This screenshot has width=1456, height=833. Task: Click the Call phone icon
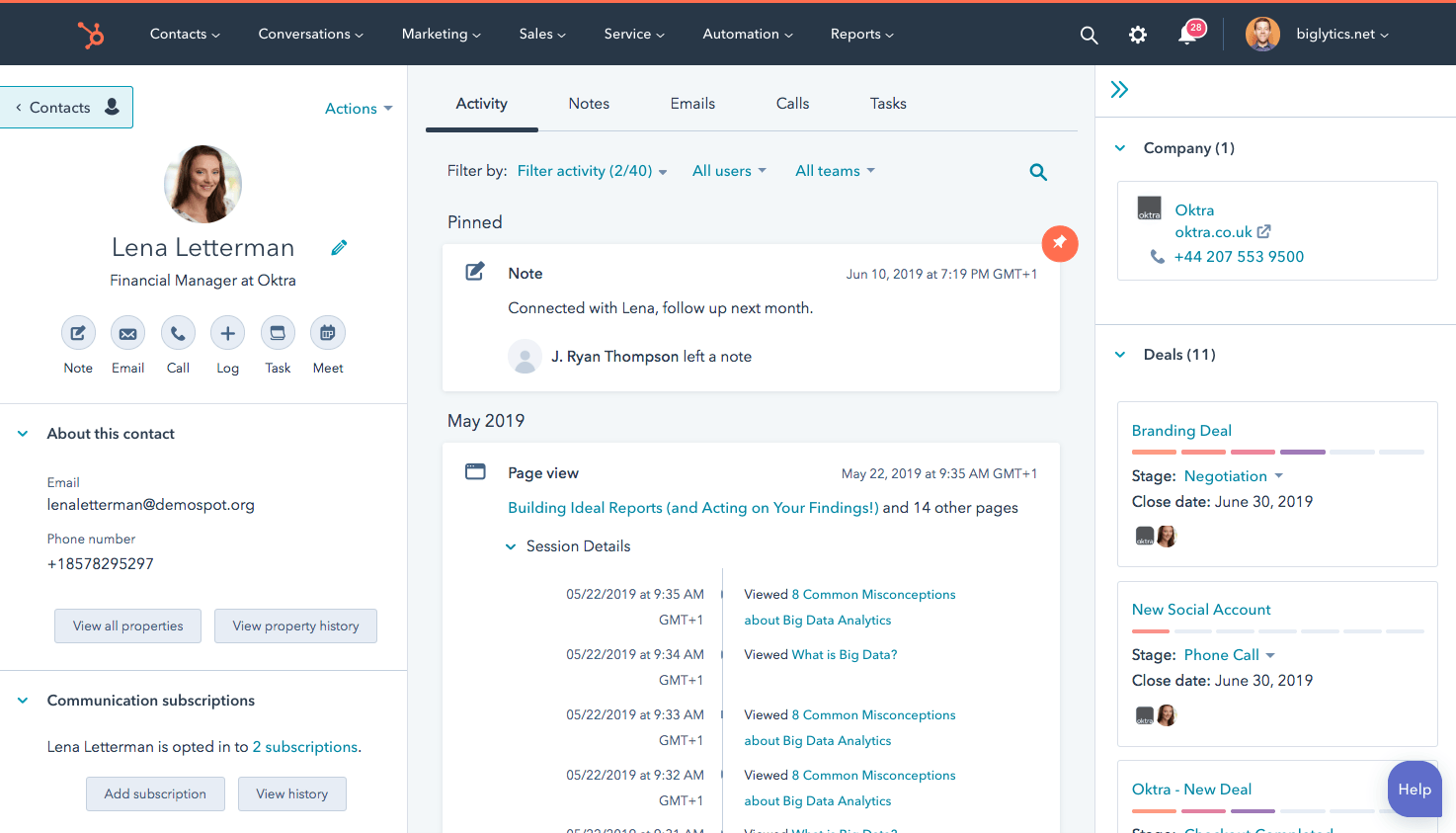[x=178, y=333]
